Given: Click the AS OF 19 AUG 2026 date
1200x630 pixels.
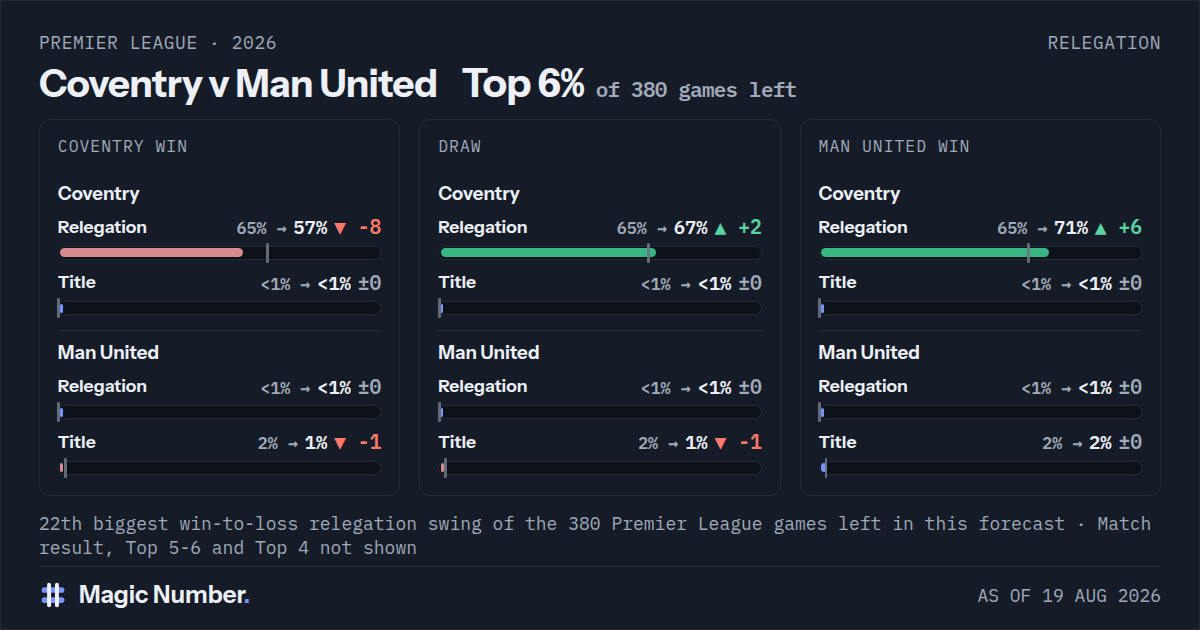Looking at the screenshot, I should (1069, 596).
